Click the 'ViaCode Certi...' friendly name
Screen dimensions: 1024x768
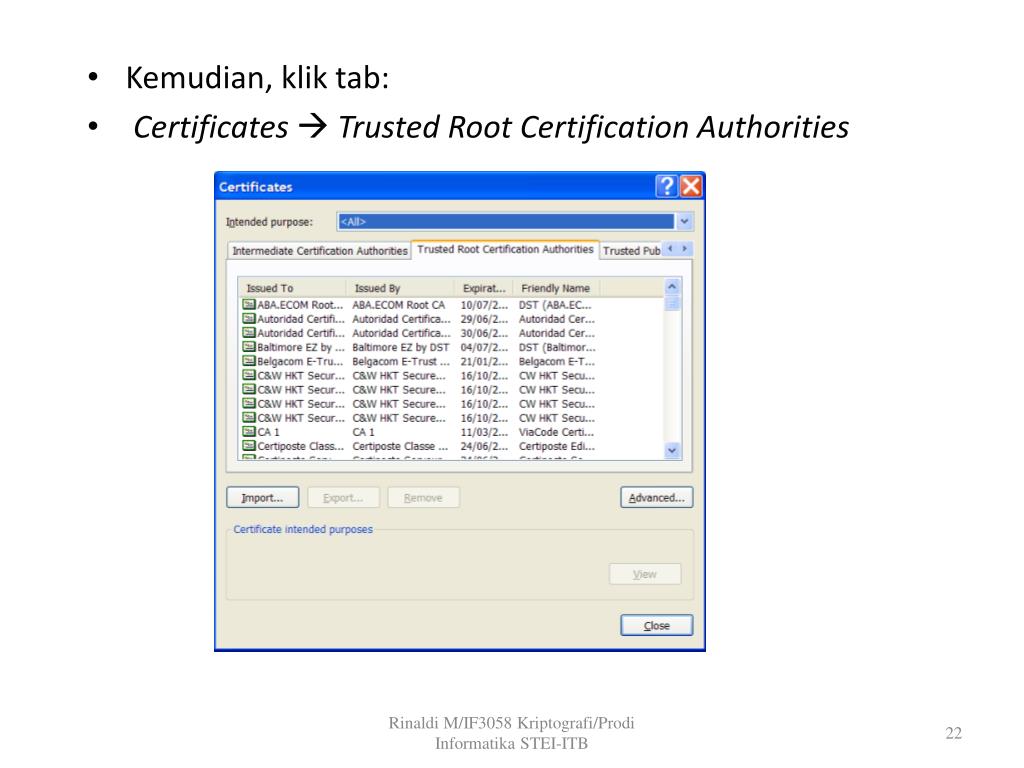click(x=556, y=432)
